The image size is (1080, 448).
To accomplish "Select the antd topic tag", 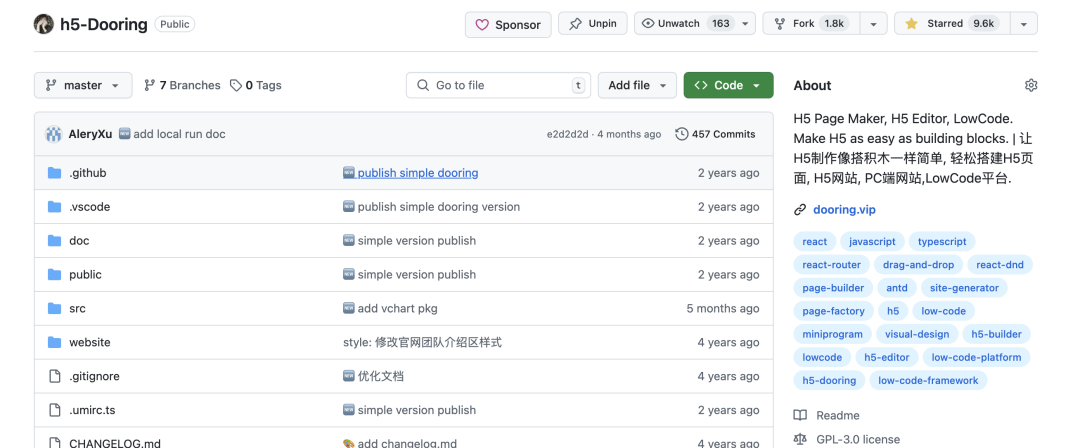I will (x=897, y=287).
